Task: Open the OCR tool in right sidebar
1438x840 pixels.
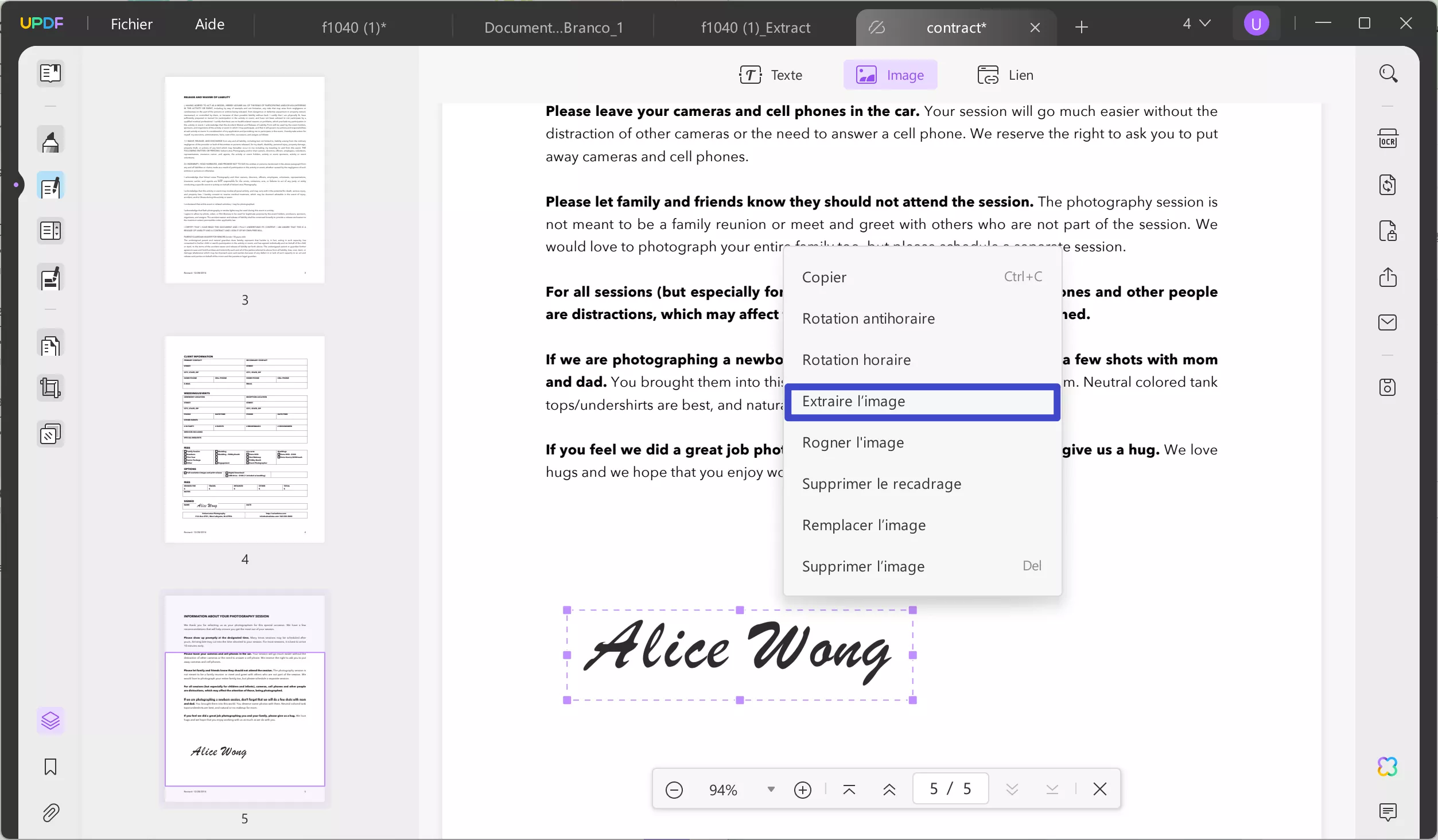Action: point(1387,139)
